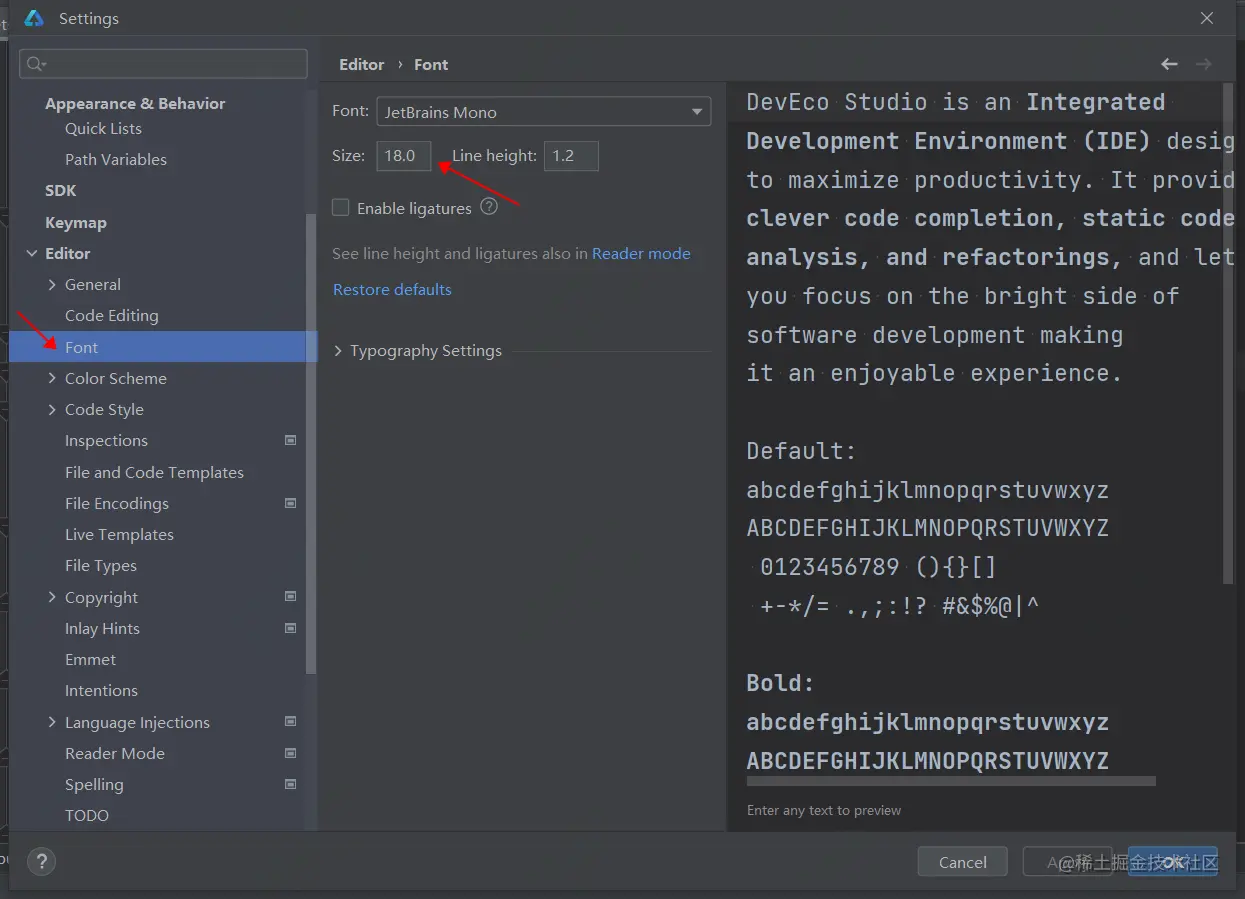Image resolution: width=1245 pixels, height=899 pixels.
Task: Open Inspections settings
Action: (106, 440)
